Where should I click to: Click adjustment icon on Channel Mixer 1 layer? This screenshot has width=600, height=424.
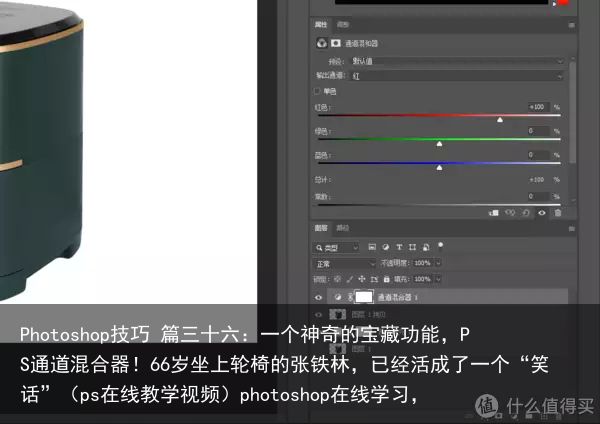338,297
